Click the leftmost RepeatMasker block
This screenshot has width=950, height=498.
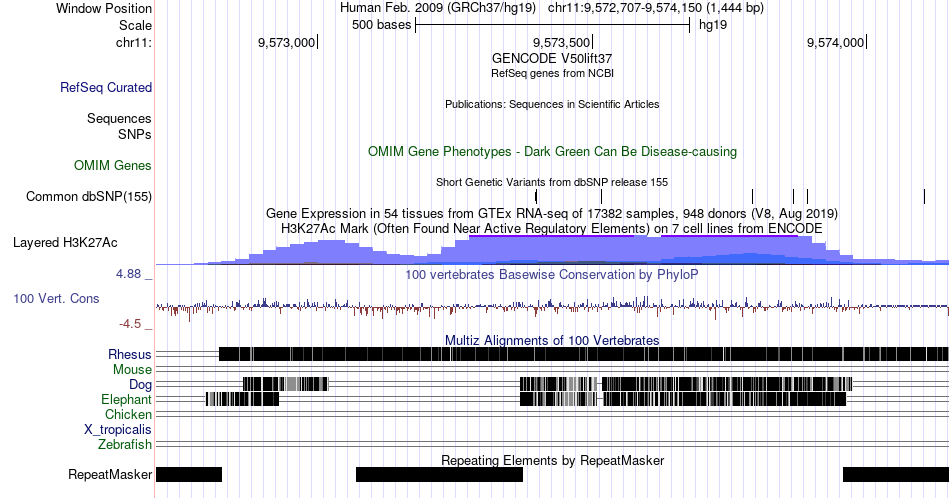click(x=189, y=474)
